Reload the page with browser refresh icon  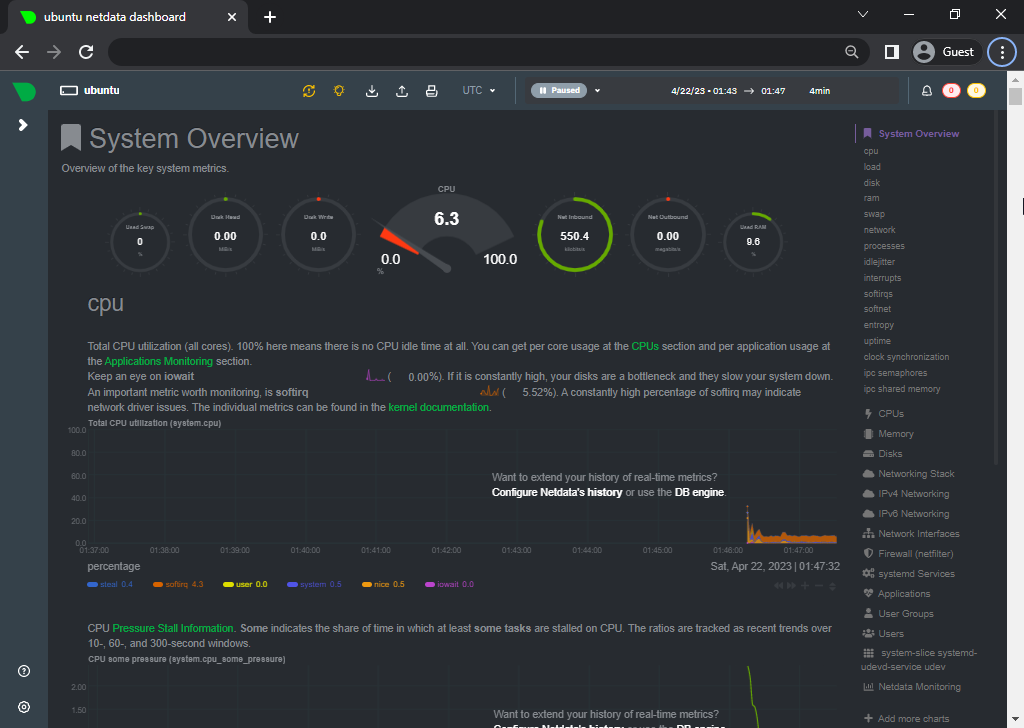[x=86, y=52]
